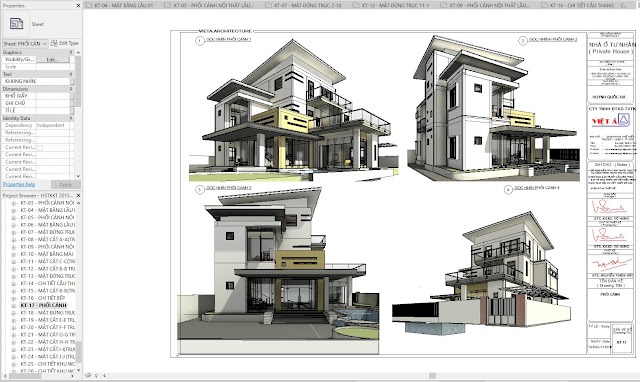Image resolution: width=640 pixels, height=382 pixels.
Task: Click Project Browser scroll-right arrow
Action: point(72,376)
